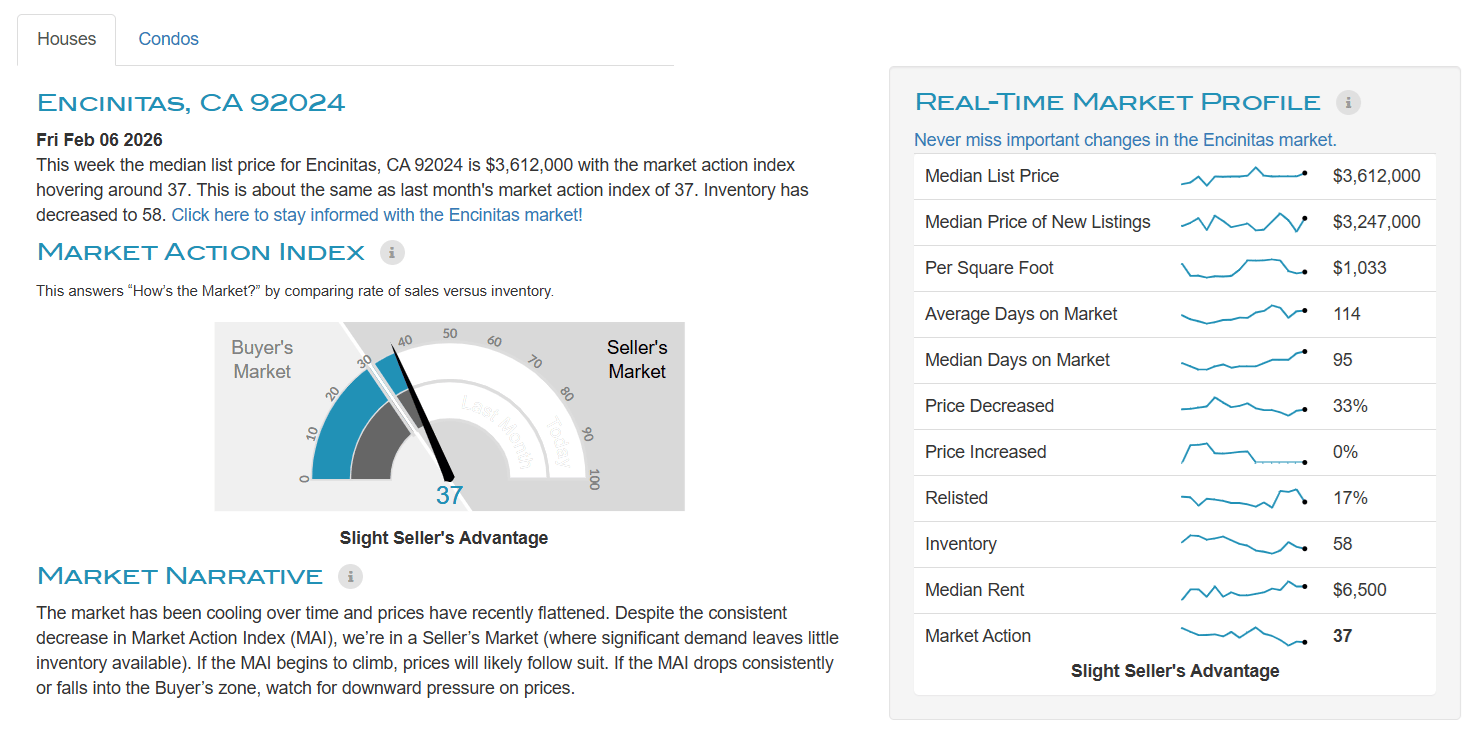The width and height of the screenshot is (1478, 732).
Task: Click the Price Increased sparkline chart
Action: [1244, 452]
